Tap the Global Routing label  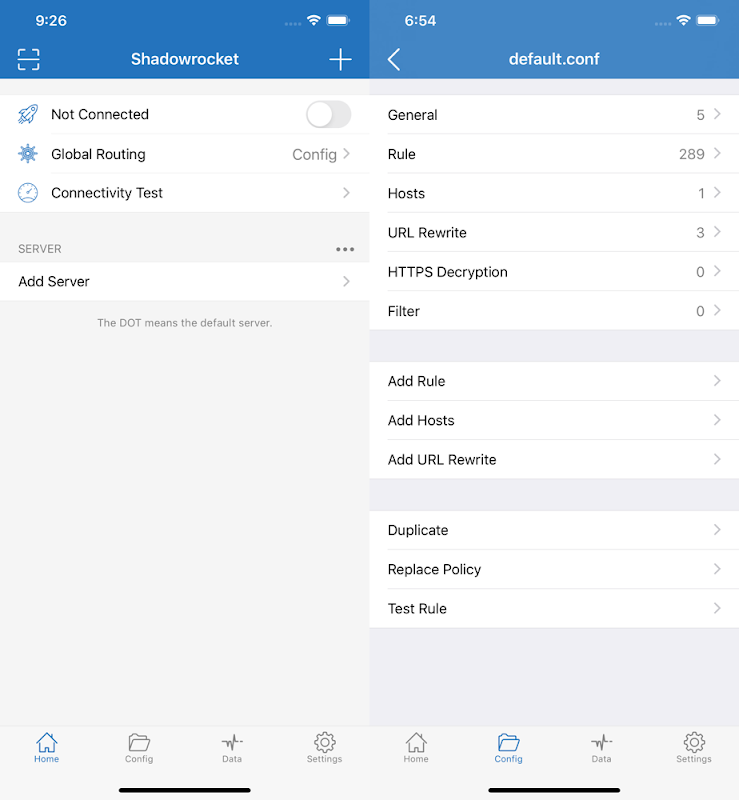point(98,154)
